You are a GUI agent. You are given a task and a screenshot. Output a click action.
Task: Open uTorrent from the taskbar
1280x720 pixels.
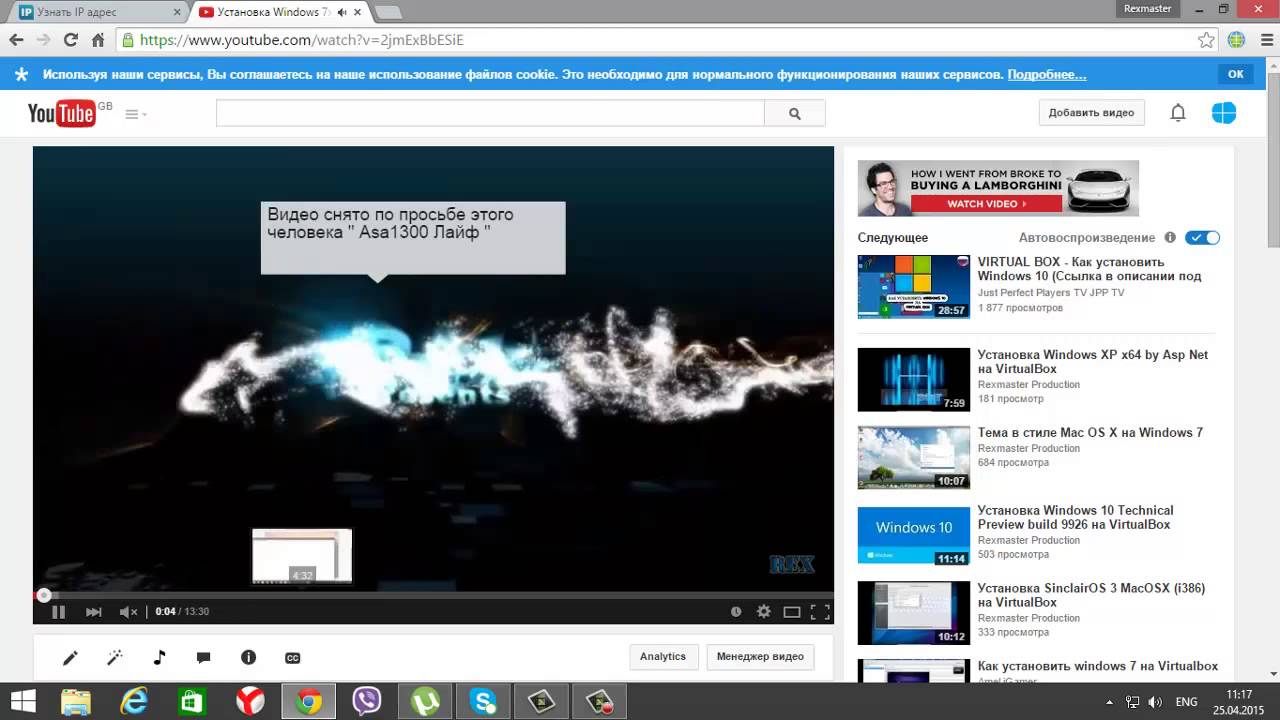pos(425,701)
